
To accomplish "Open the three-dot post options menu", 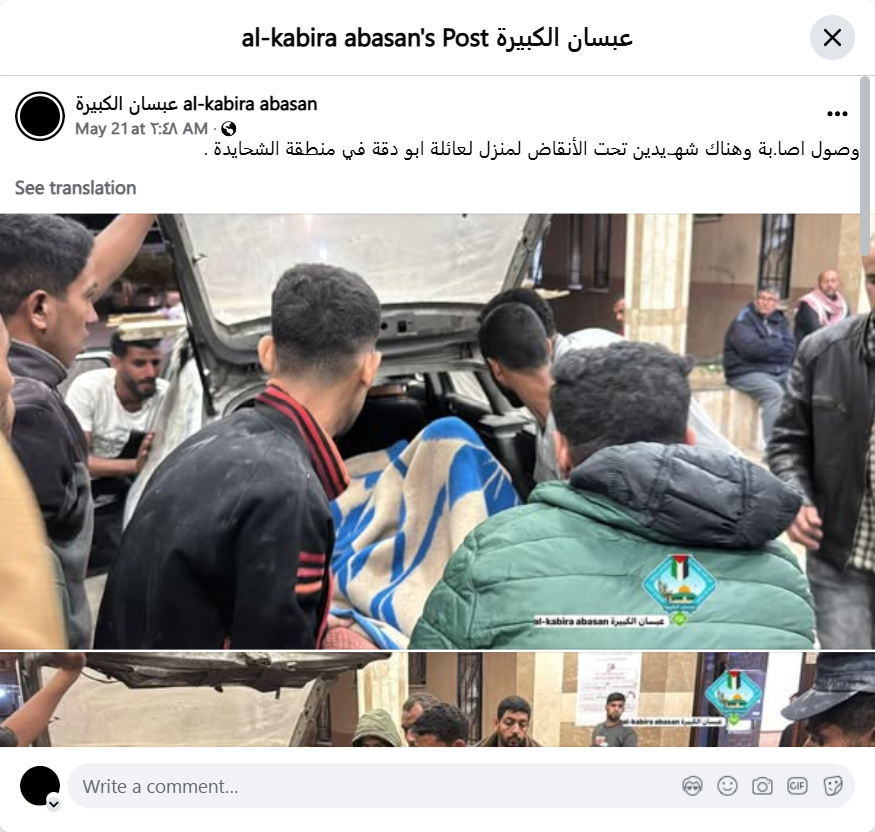I will [837, 114].
